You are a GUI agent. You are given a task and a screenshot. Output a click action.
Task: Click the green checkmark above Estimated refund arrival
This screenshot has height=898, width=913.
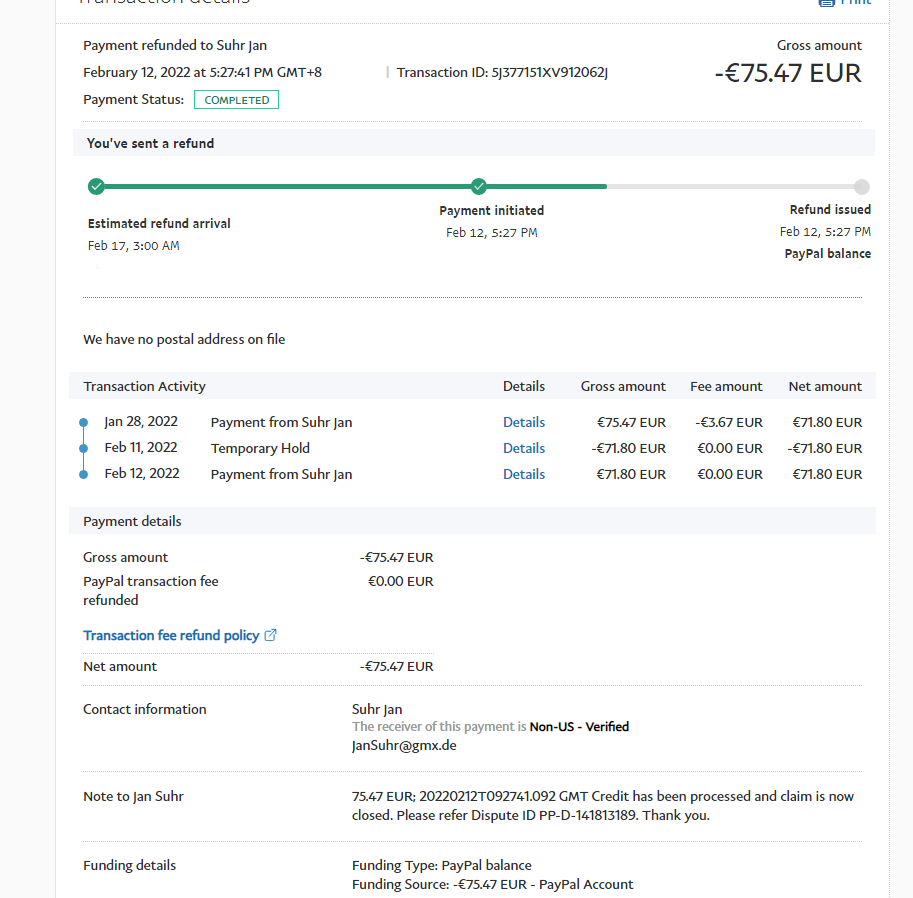96,186
